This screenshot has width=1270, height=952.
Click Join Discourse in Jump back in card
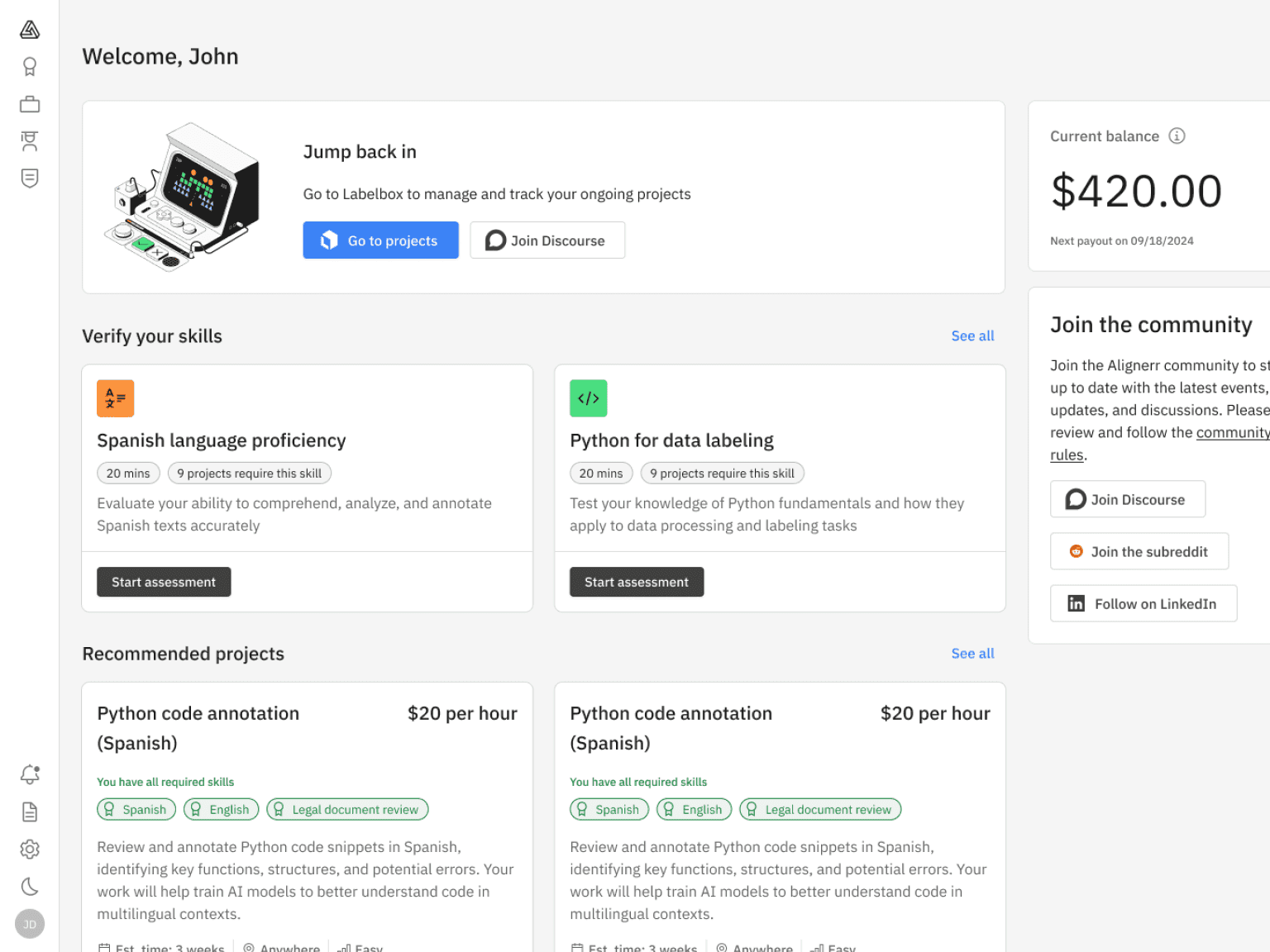point(547,240)
